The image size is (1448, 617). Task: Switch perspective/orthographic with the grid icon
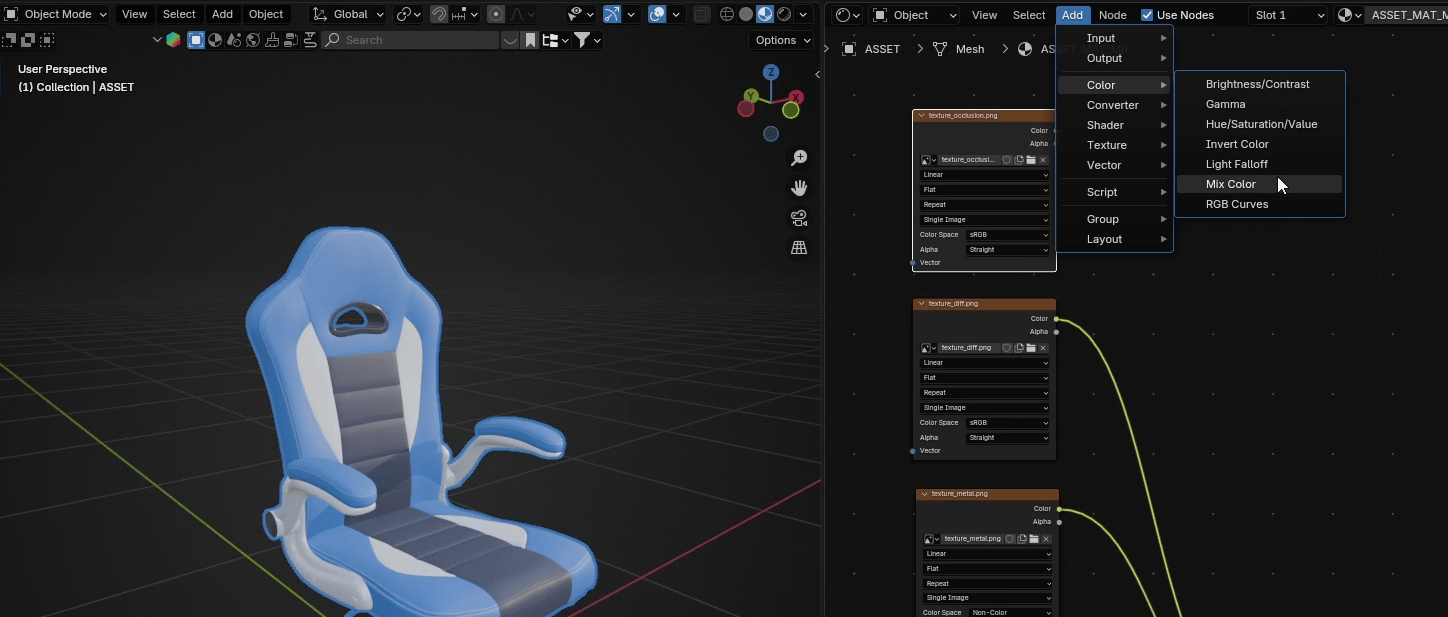tap(799, 248)
